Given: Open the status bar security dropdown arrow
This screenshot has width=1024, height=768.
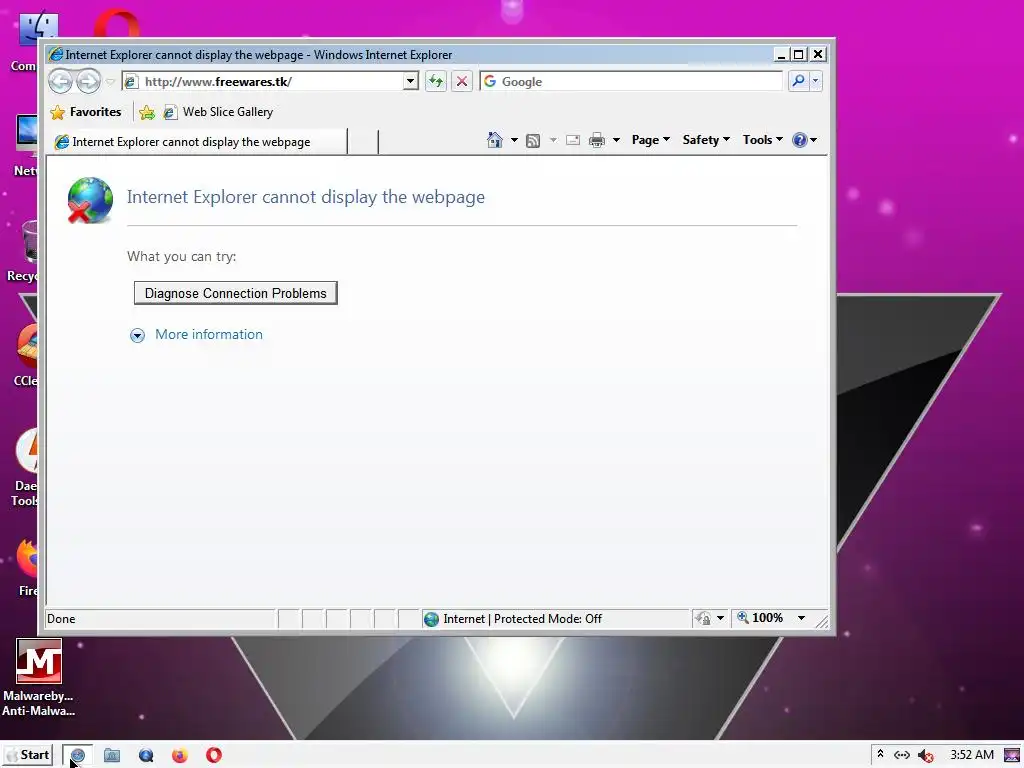Looking at the screenshot, I should click(x=720, y=618).
